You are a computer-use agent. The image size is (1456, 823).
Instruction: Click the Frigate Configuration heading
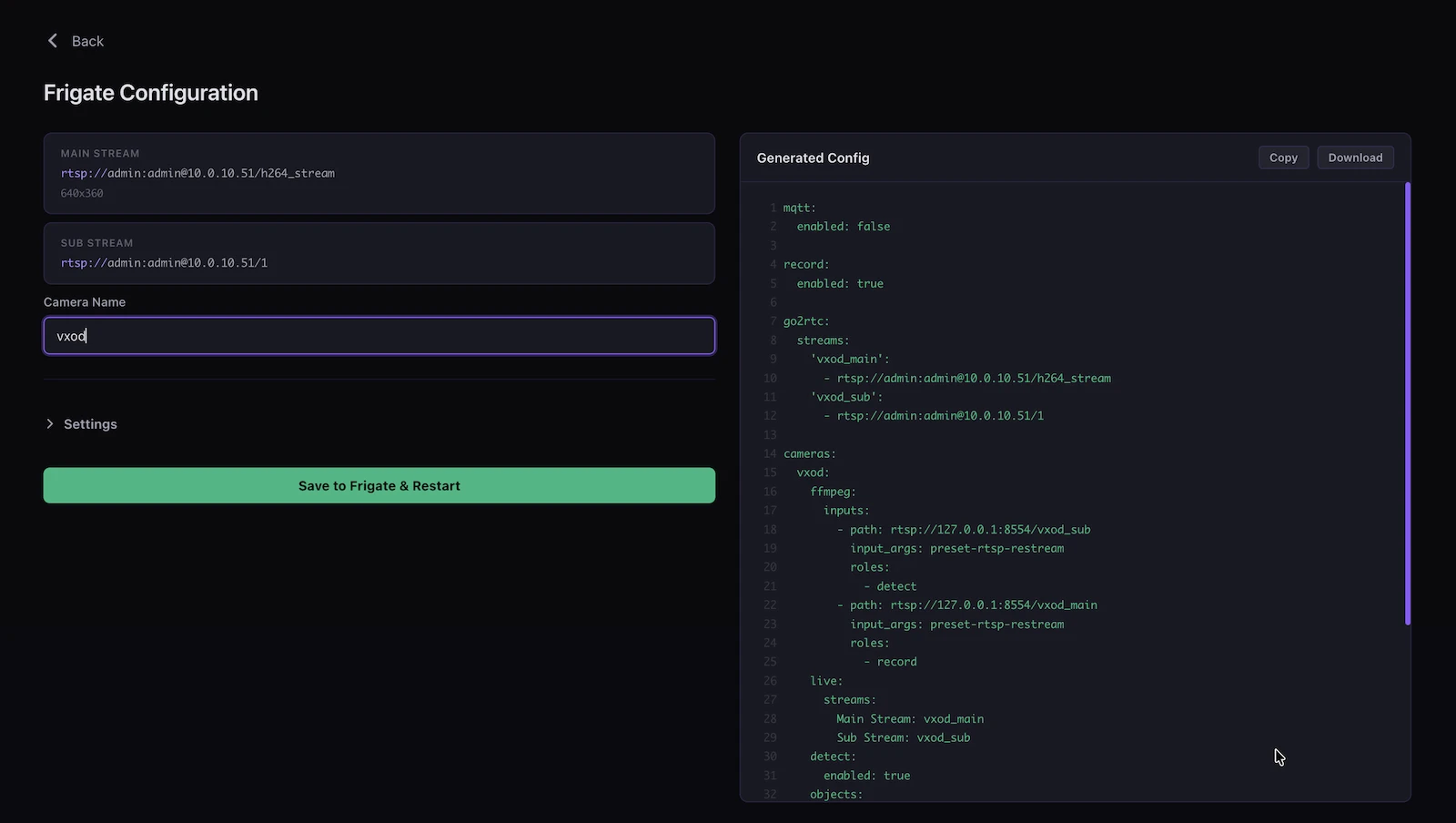tap(151, 93)
